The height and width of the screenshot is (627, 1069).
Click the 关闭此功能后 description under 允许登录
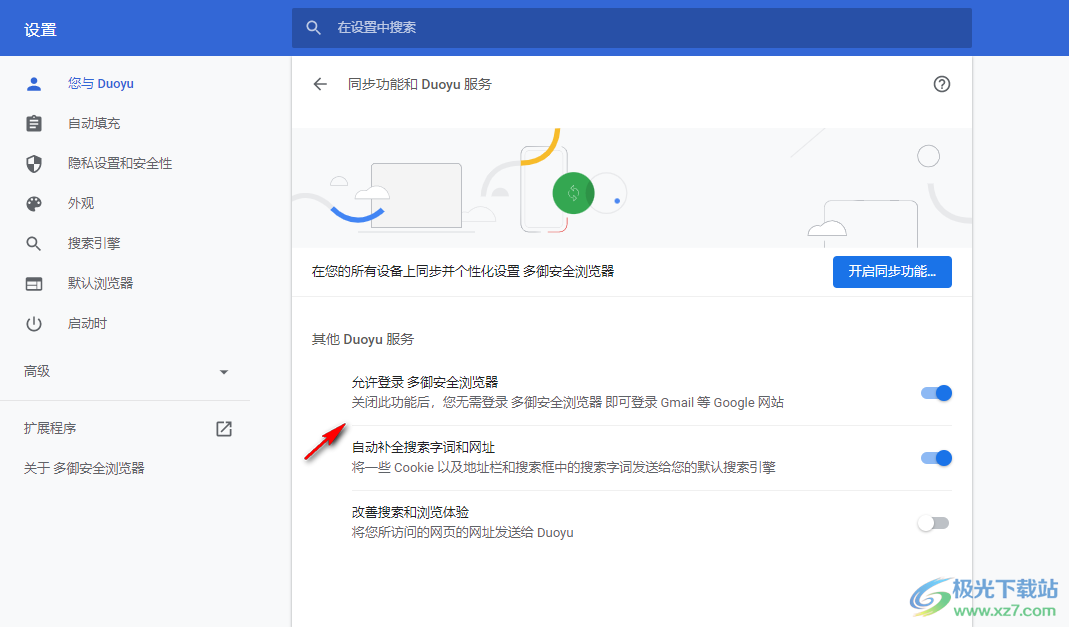(x=567, y=403)
